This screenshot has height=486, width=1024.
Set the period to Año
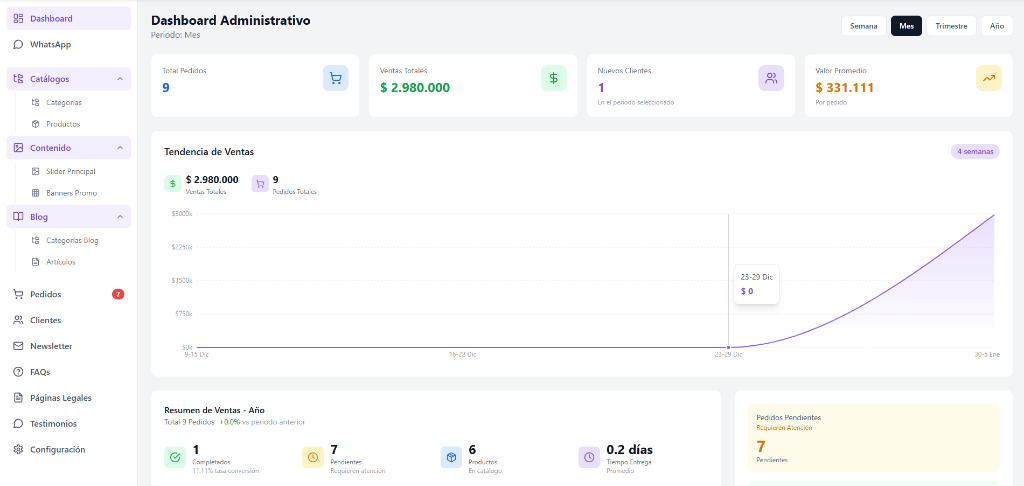[996, 26]
